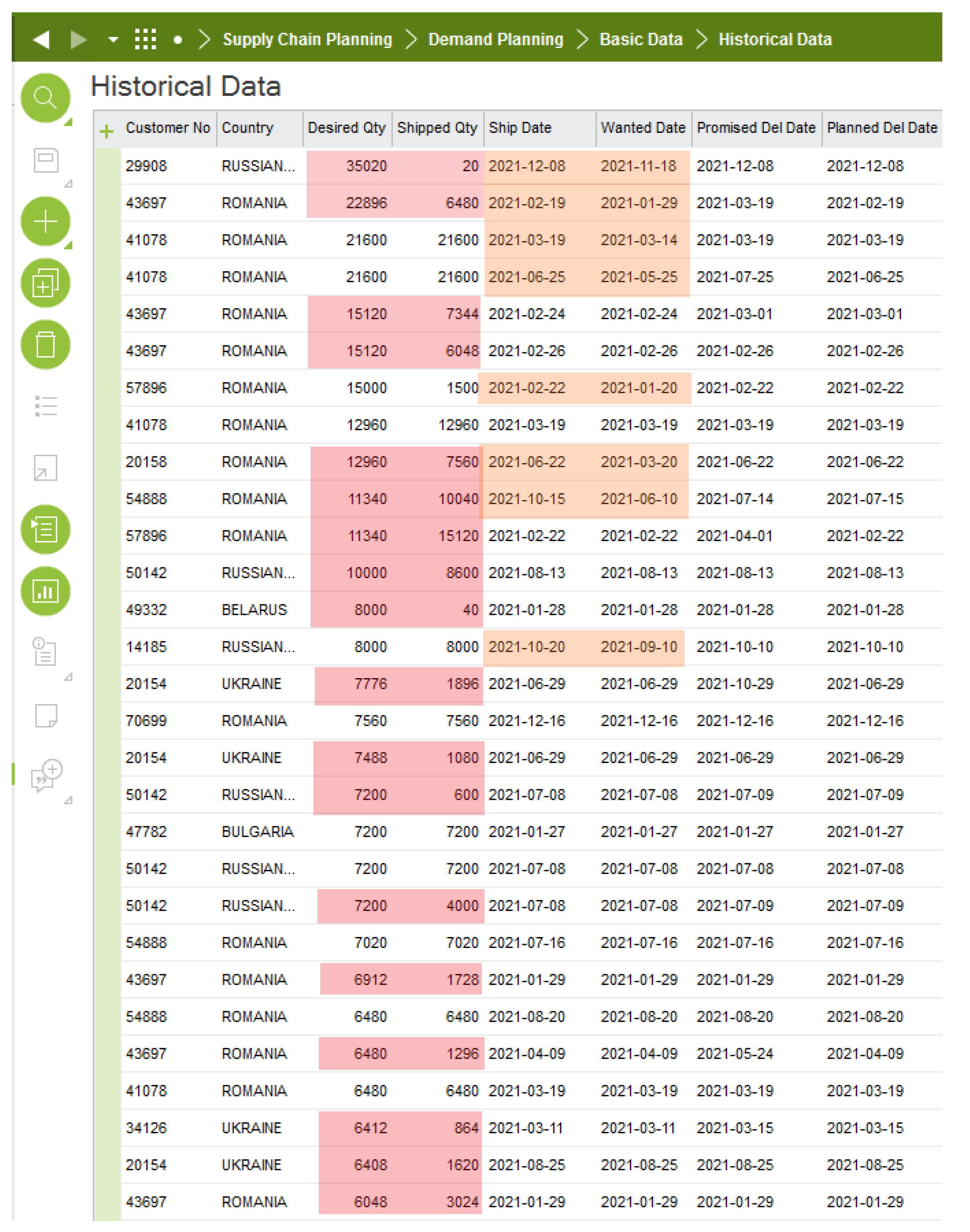Open the navigator grid icon in top bar
Viewport: 970px width, 1232px height.
tap(145, 39)
